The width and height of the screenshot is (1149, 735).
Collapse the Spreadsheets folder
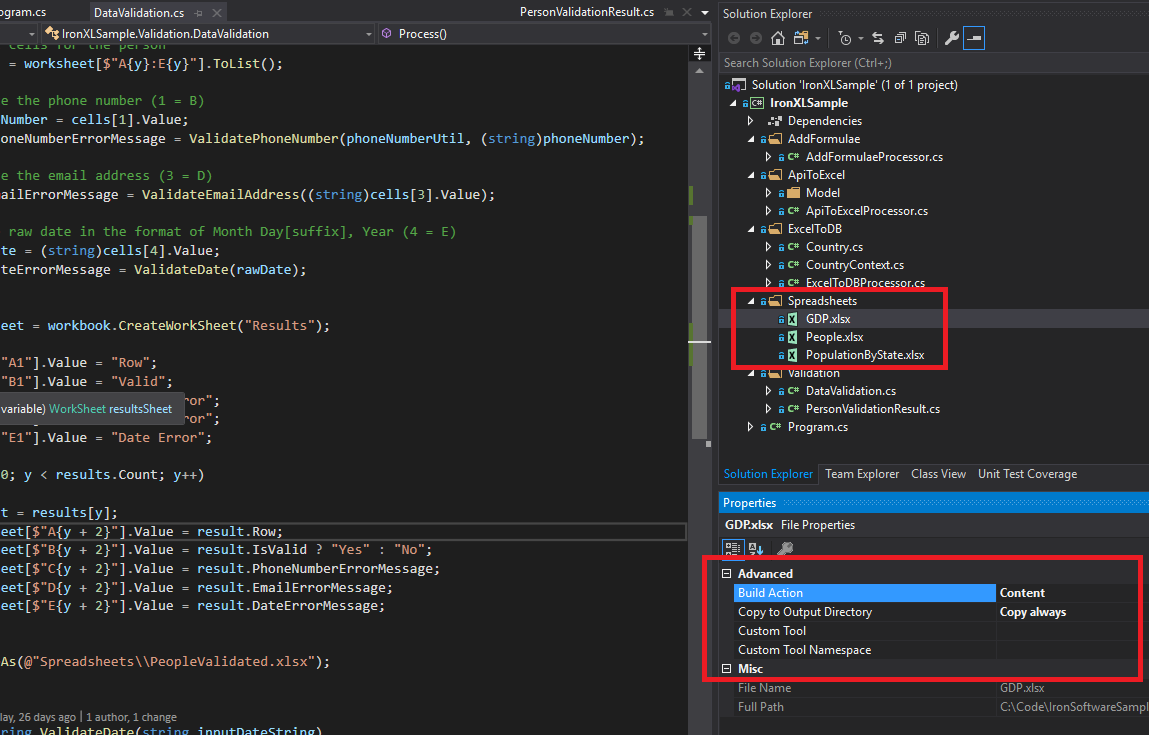750,301
